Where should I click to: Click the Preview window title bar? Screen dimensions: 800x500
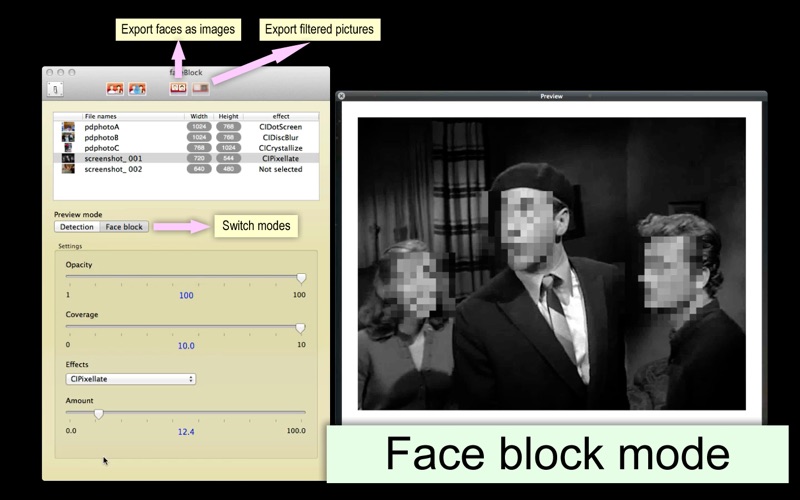(x=552, y=95)
